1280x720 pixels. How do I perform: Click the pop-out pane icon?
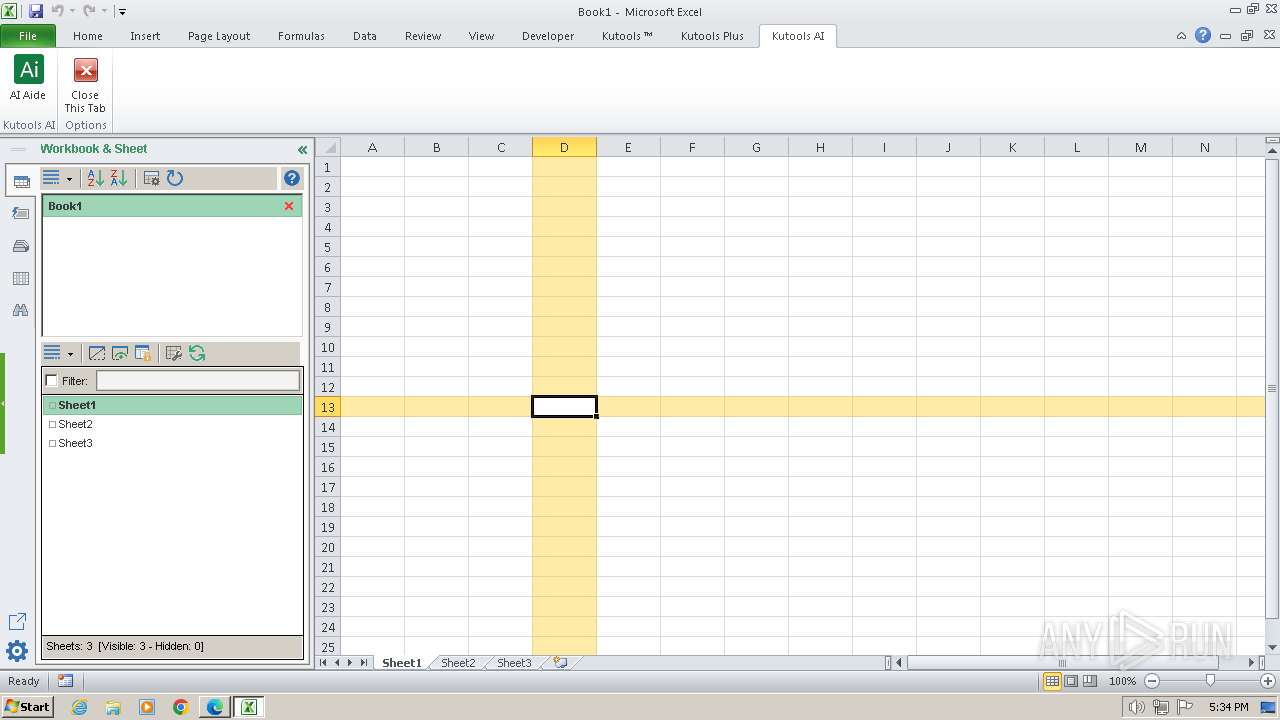point(17,622)
